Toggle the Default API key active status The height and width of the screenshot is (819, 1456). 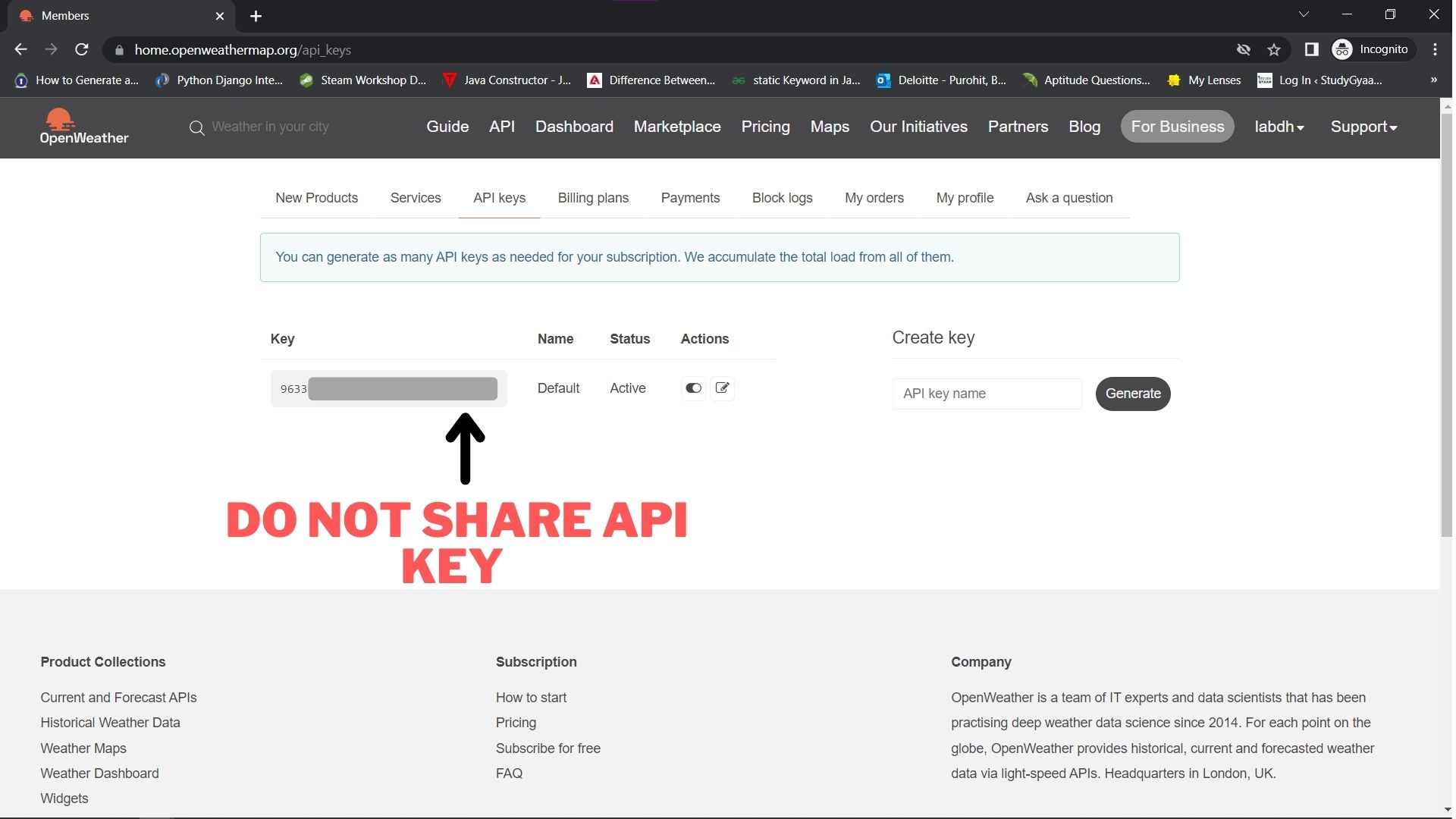click(693, 388)
